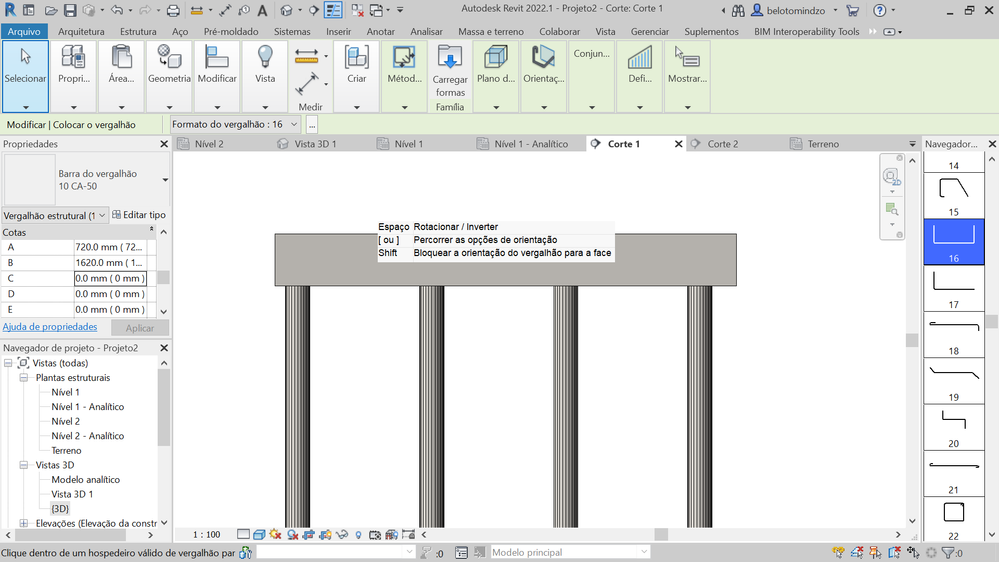Viewport: 999px width, 562px height.
Task: Switch to the Corte 2 view tab
Action: pos(722,144)
